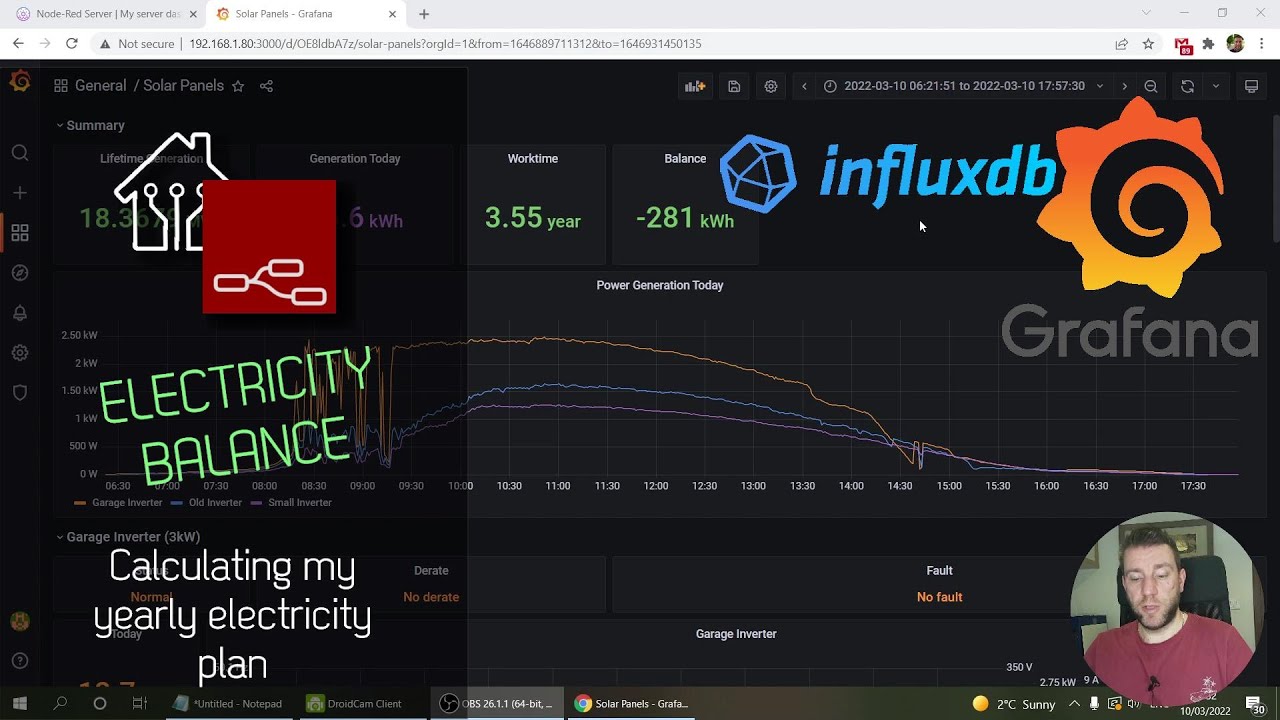The image size is (1280, 720).
Task: Click the Derate panel title
Action: click(431, 571)
